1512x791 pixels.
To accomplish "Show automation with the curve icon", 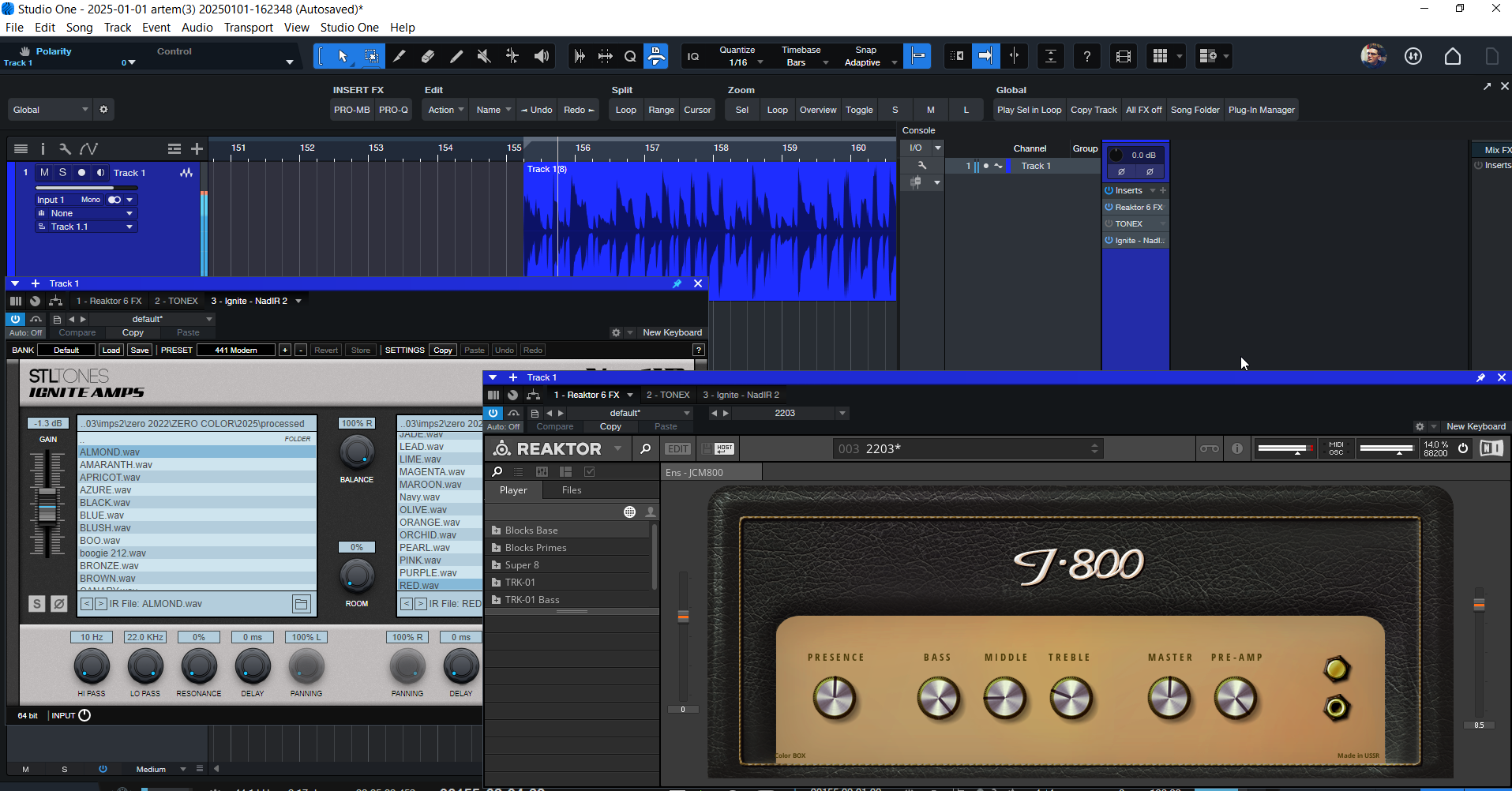I will 88,148.
